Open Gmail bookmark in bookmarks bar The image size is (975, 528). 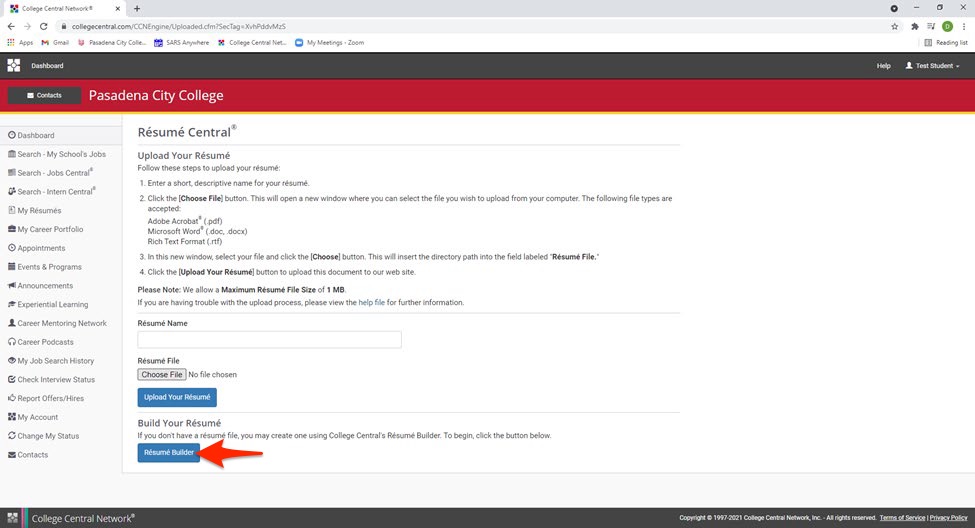(57, 43)
